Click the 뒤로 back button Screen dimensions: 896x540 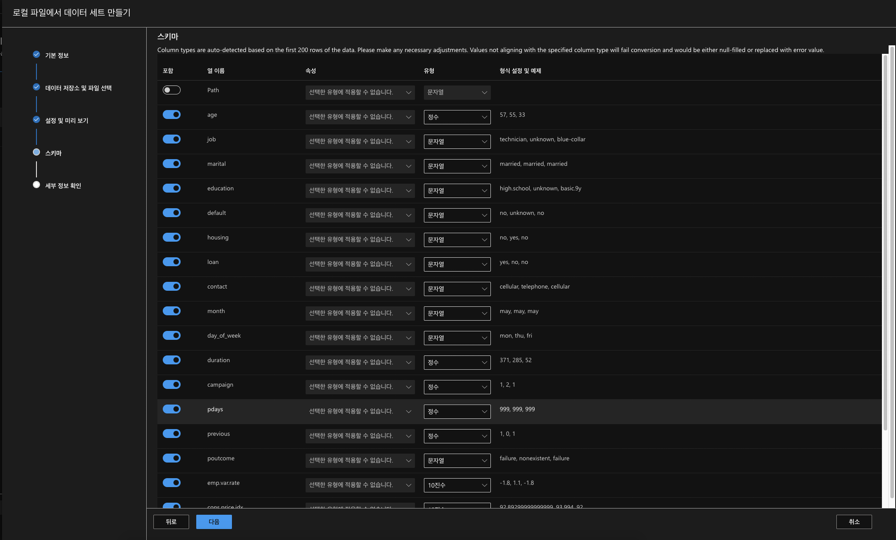[x=171, y=522]
